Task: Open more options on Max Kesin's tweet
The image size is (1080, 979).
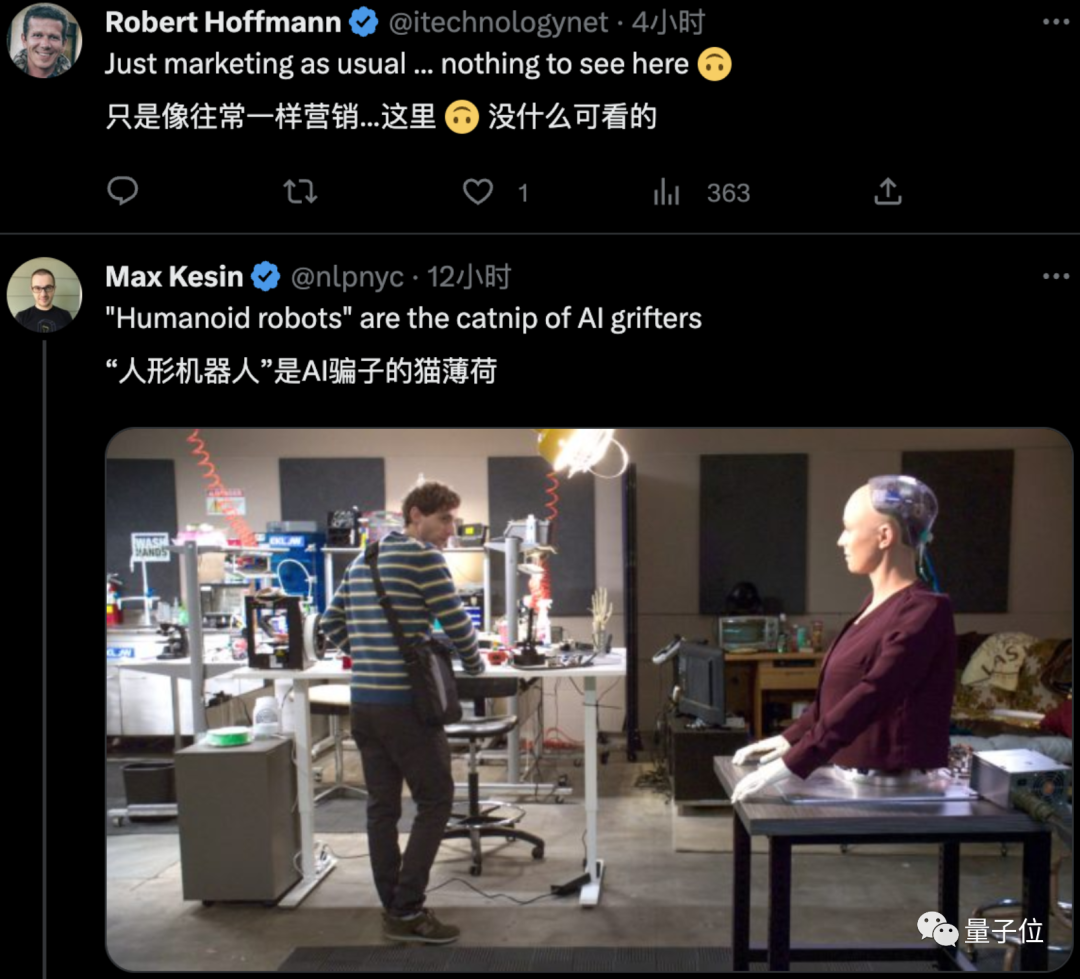Action: click(x=1055, y=276)
